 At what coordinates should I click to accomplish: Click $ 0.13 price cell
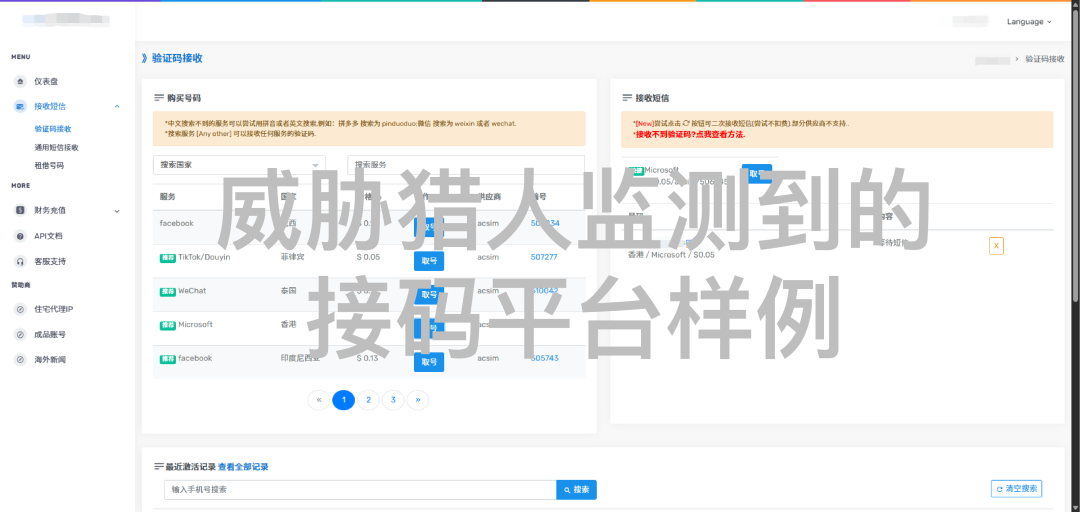coord(367,358)
